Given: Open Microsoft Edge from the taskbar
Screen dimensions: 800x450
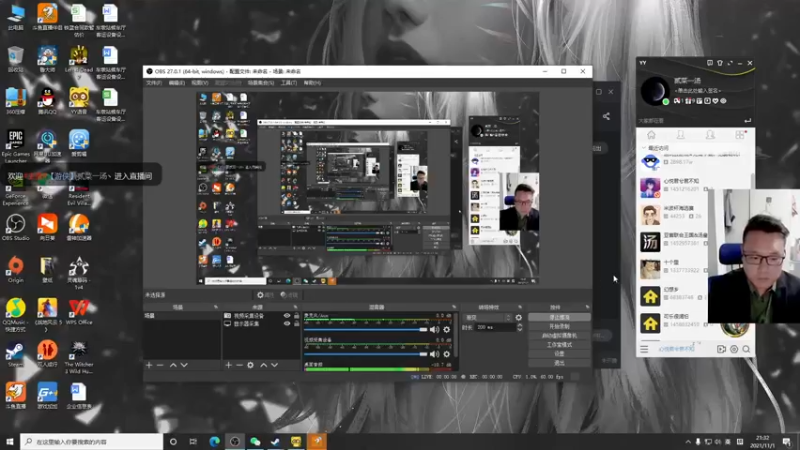Looking at the screenshot, I should [x=214, y=442].
